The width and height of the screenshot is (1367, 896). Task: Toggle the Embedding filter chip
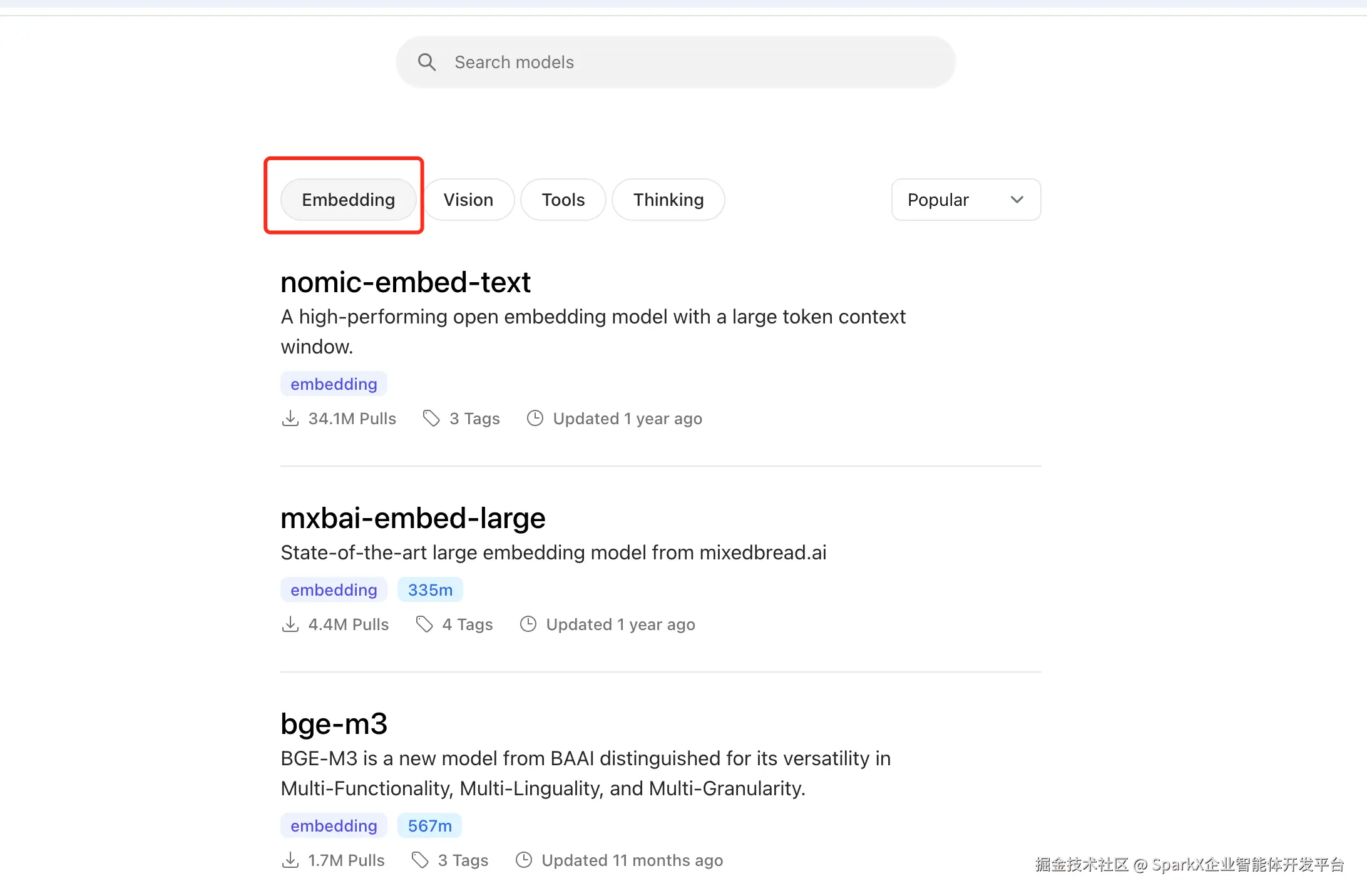point(348,200)
